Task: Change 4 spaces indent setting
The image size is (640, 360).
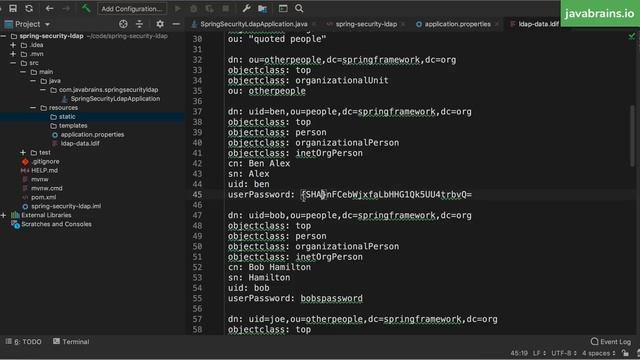Action: pos(598,353)
